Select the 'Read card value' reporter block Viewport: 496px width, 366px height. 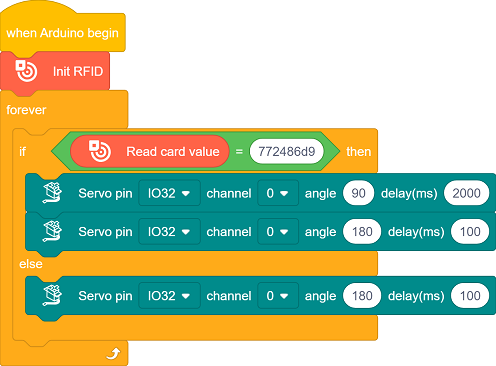(x=149, y=152)
